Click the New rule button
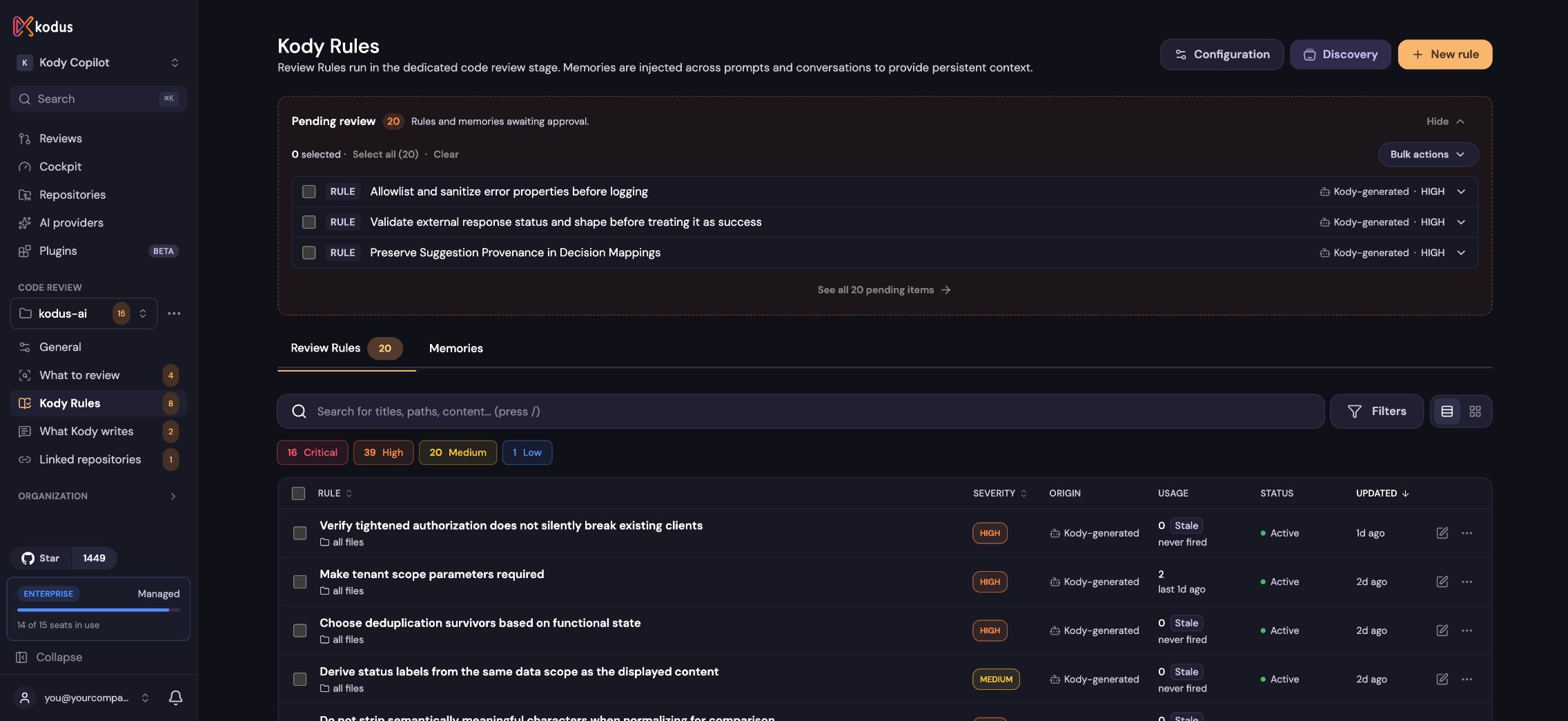Image resolution: width=1568 pixels, height=721 pixels. 1444,54
